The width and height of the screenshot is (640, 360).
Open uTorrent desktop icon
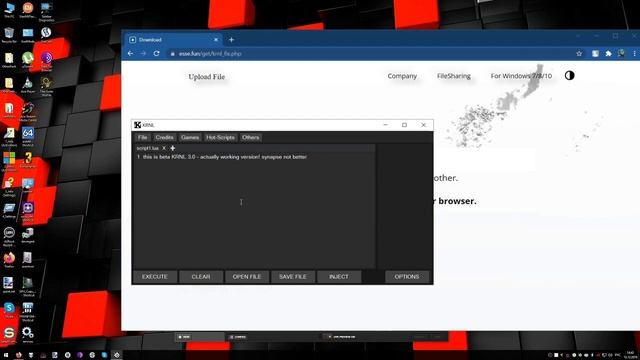coord(28,60)
